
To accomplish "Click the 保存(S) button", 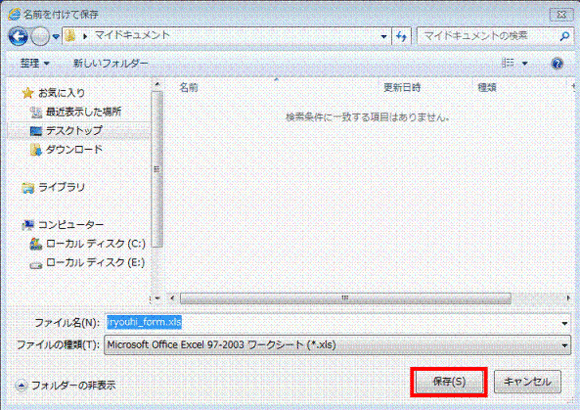I will tap(449, 382).
